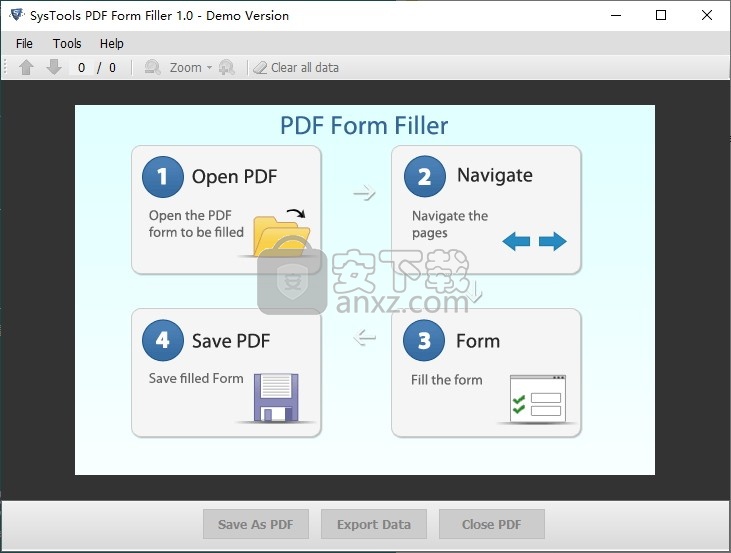The width and height of the screenshot is (731, 553).
Task: Click the step 2 circle badge
Action: (x=425, y=176)
